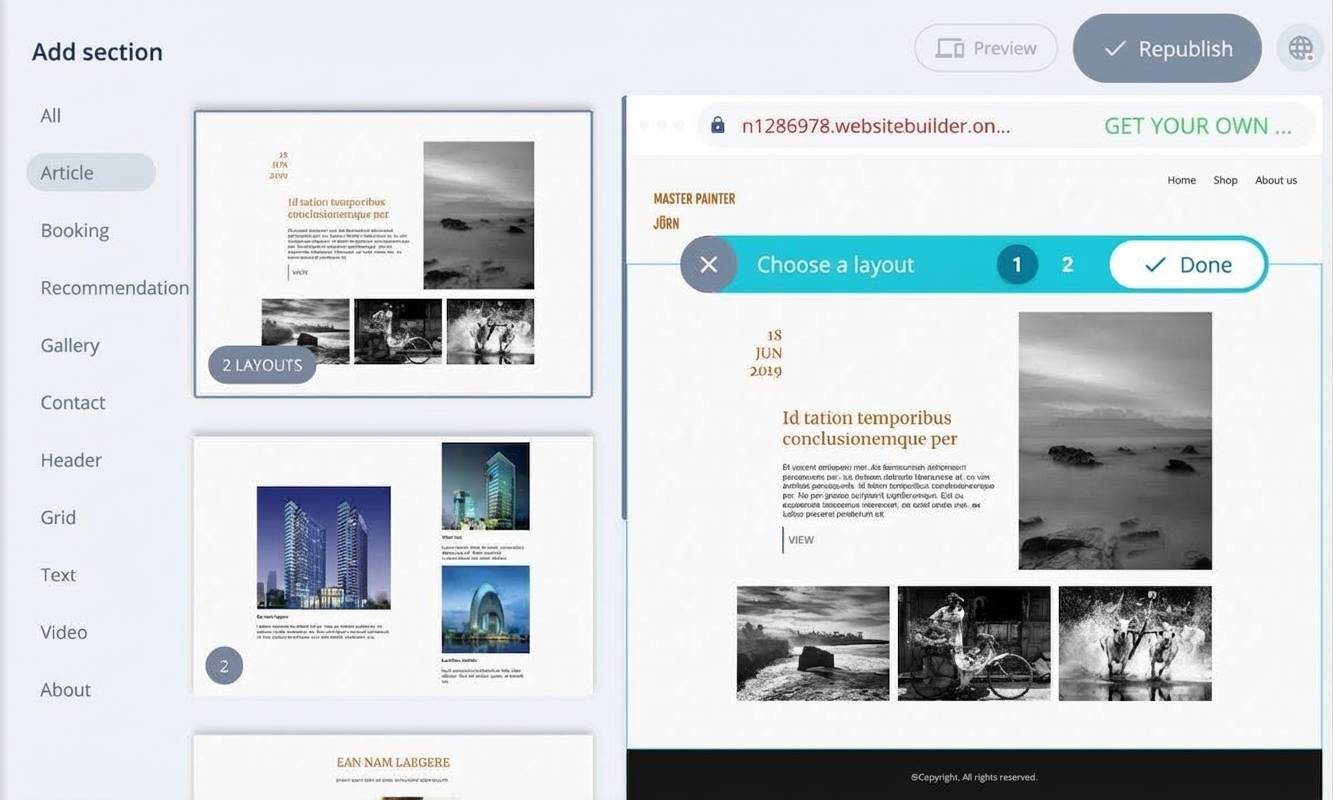Viewport: 1333px width, 800px height.
Task: Click the website URL address field
Action: pyautogui.click(x=875, y=126)
